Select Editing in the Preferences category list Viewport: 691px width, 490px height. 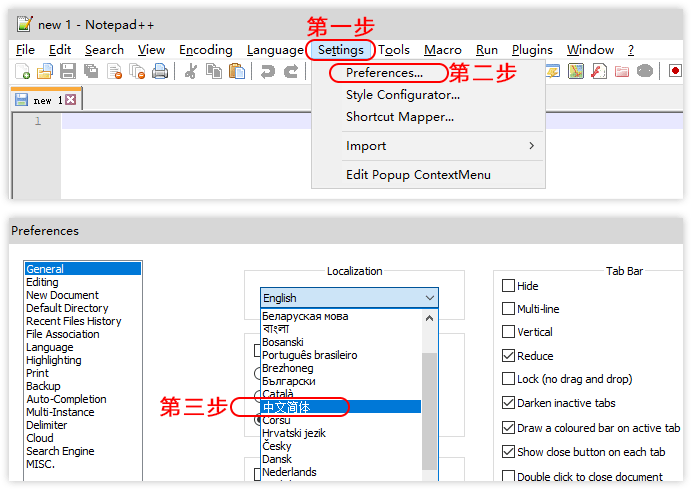42,282
